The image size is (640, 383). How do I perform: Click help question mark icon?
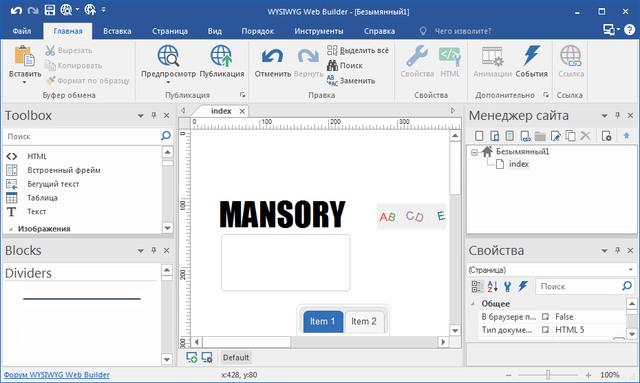pos(629,29)
